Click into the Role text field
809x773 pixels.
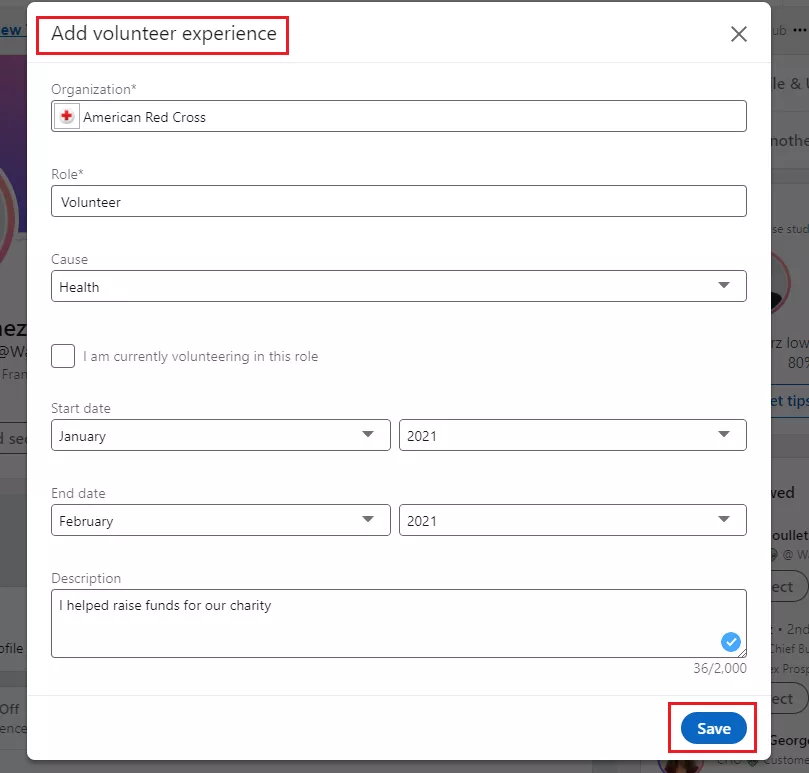tap(398, 202)
